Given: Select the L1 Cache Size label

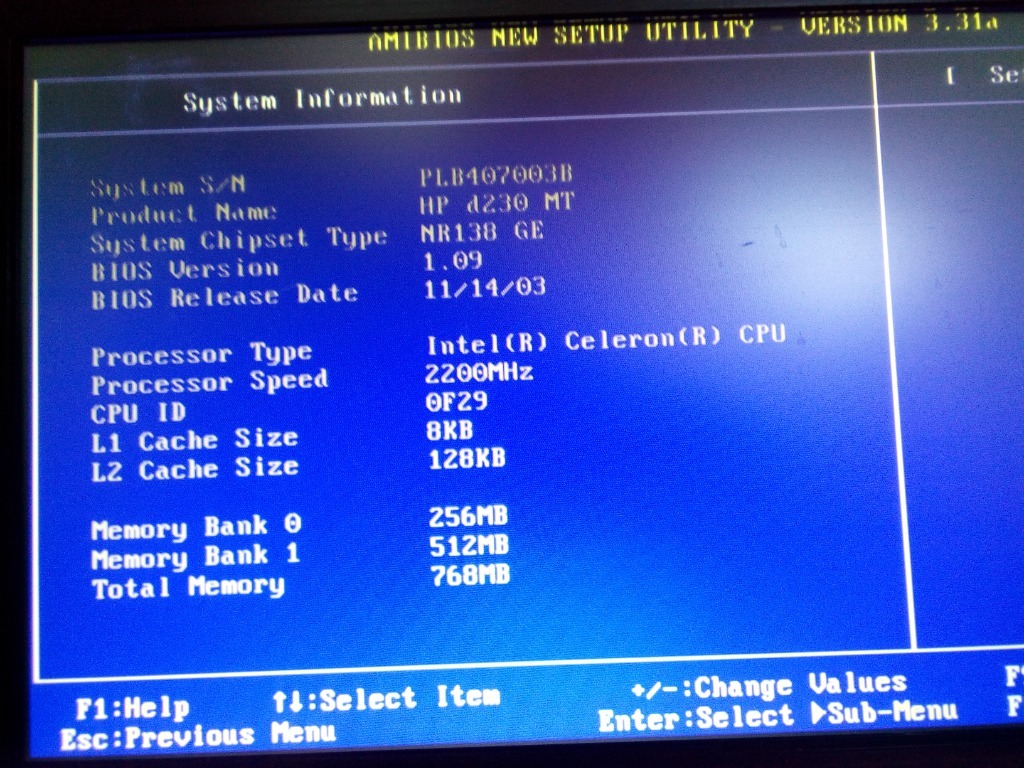Looking at the screenshot, I should pos(194,441).
